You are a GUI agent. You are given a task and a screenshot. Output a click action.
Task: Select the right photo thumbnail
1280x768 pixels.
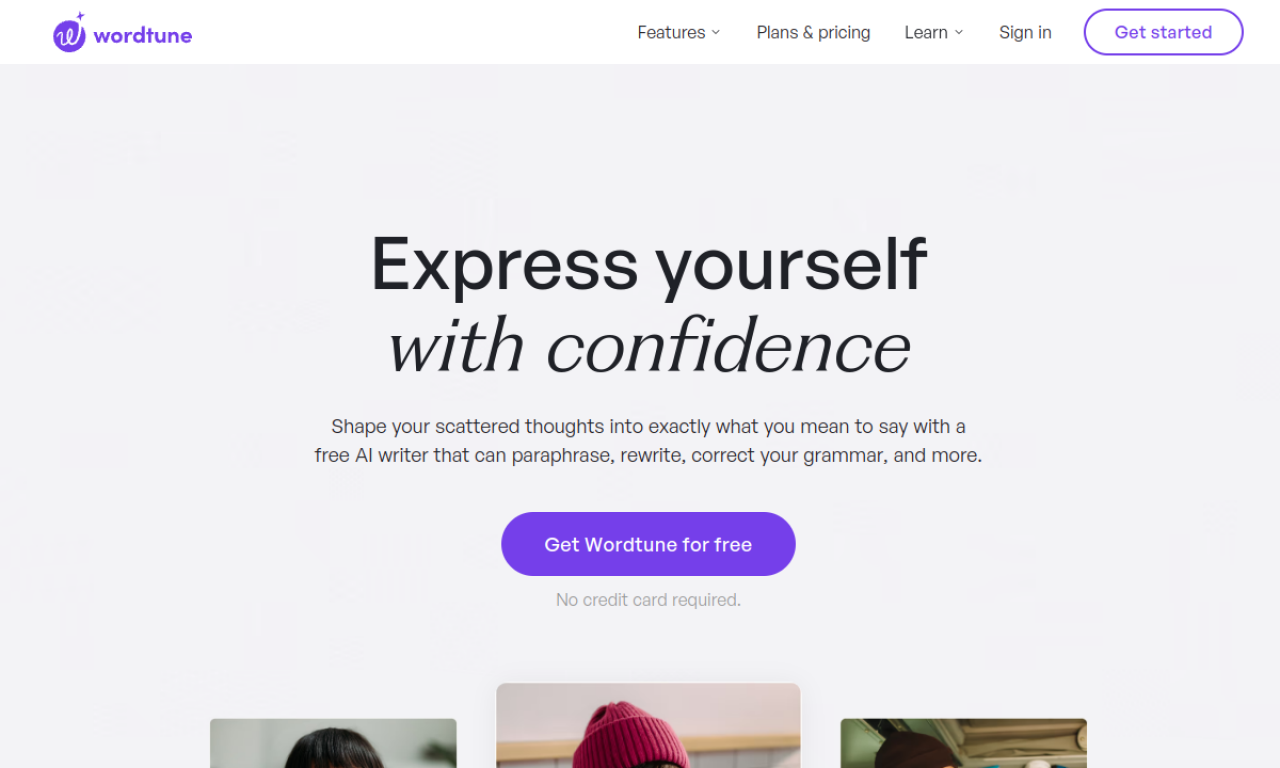pos(963,743)
